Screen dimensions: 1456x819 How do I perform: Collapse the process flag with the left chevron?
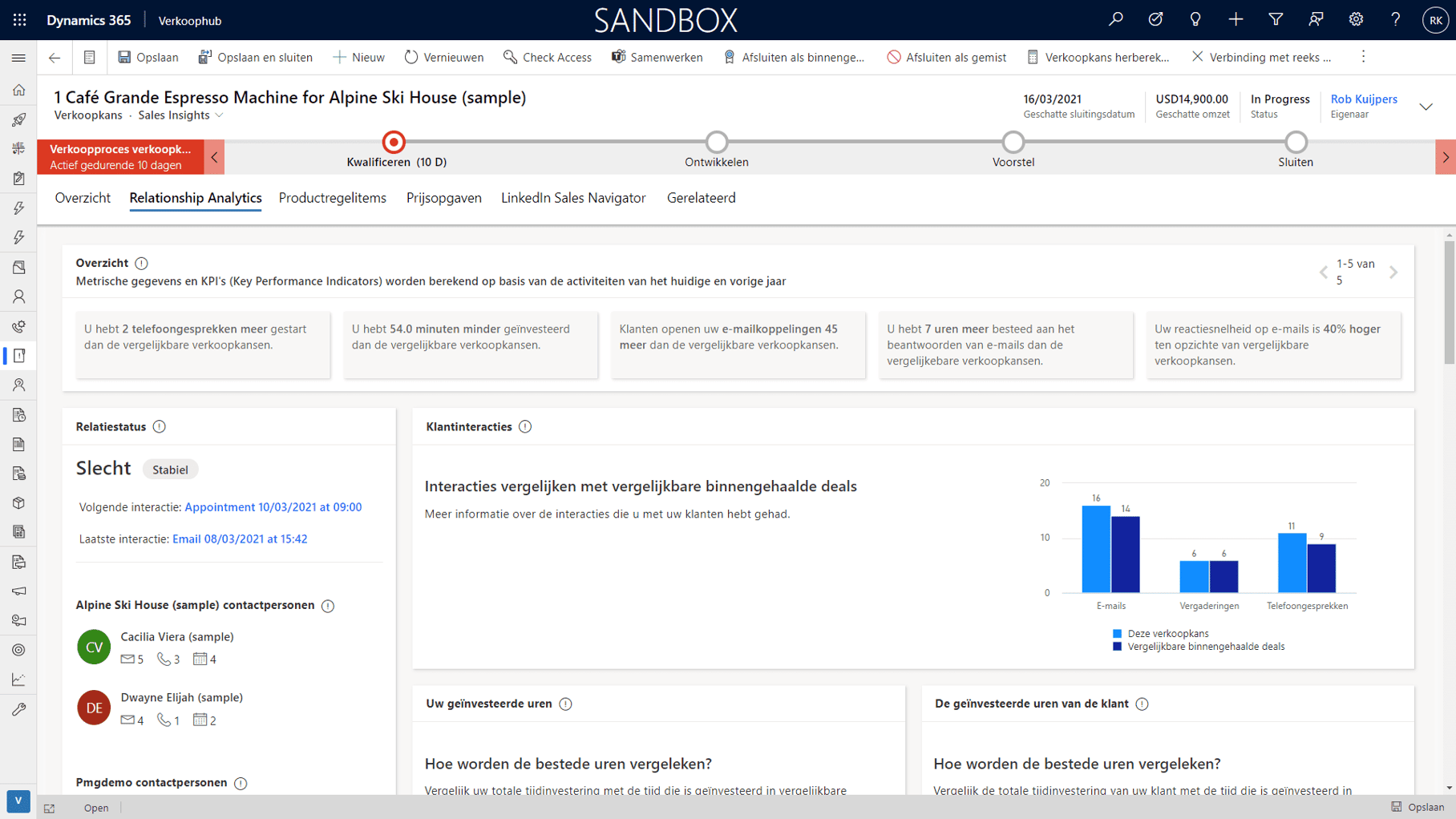pos(214,157)
